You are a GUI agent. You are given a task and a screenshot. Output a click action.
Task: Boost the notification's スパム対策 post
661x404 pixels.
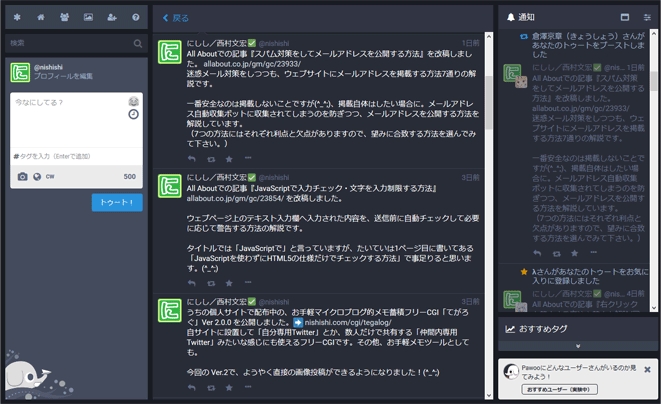(x=556, y=253)
